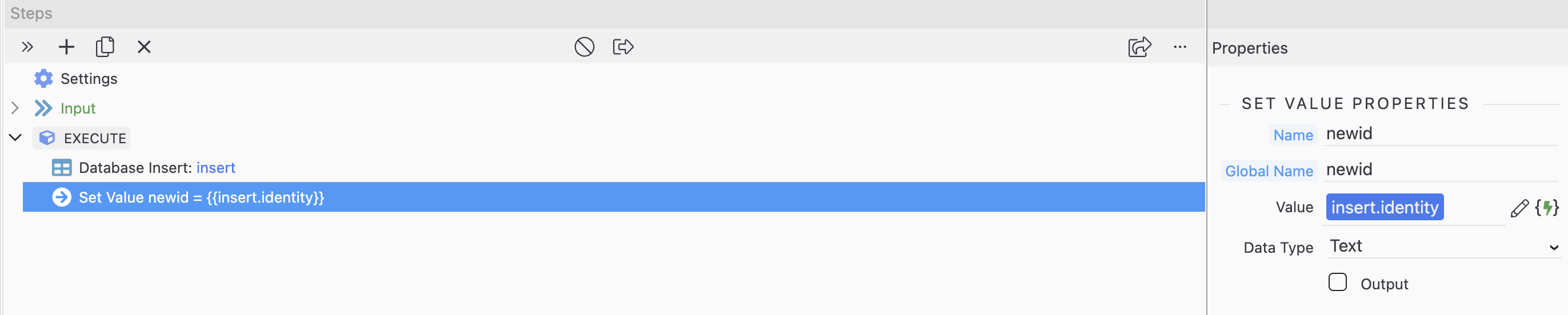
Task: Open the Data Type dropdown
Action: [1443, 247]
